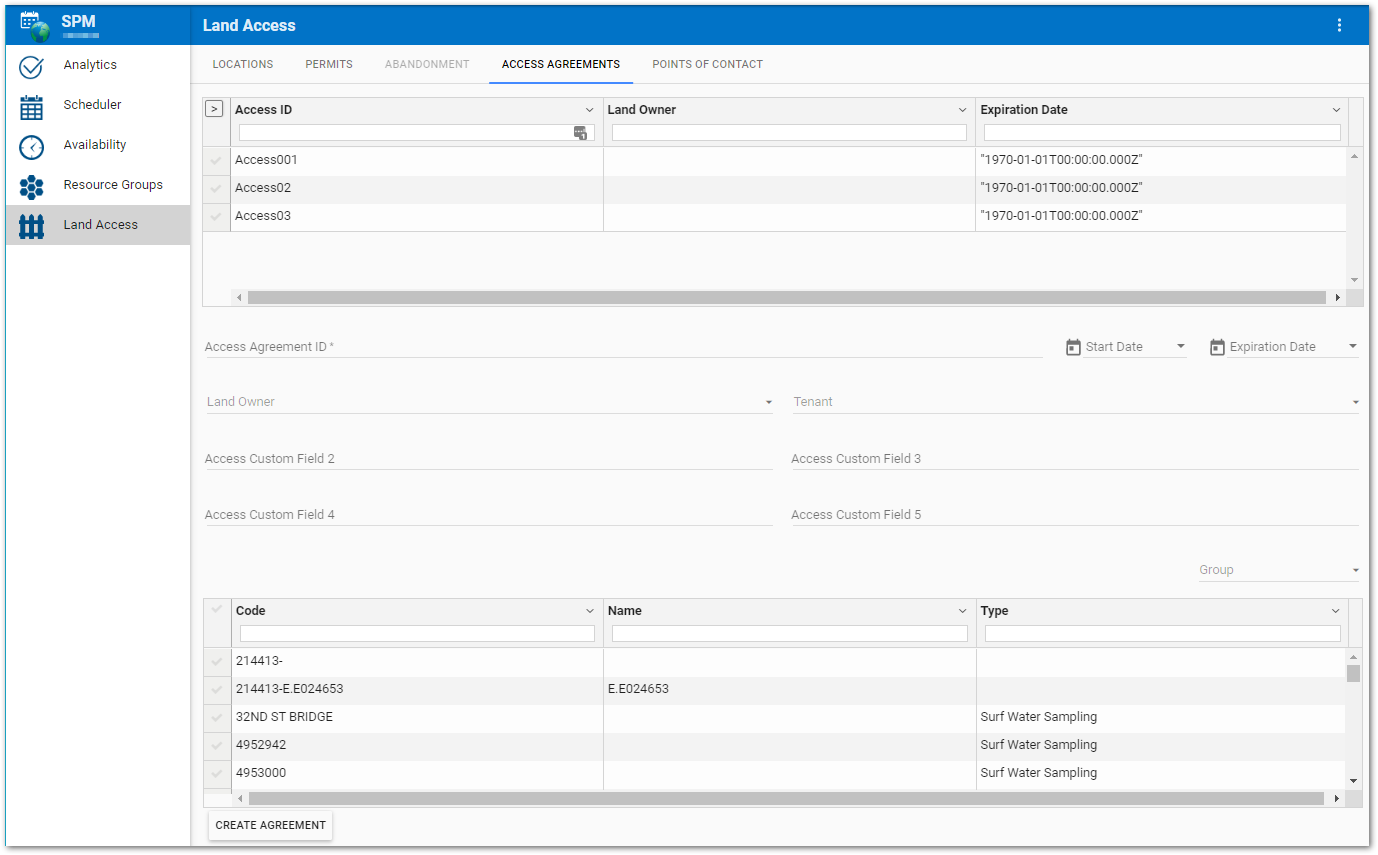1378x855 pixels.
Task: Toggle the checkmark for row Access001
Action: (216, 160)
